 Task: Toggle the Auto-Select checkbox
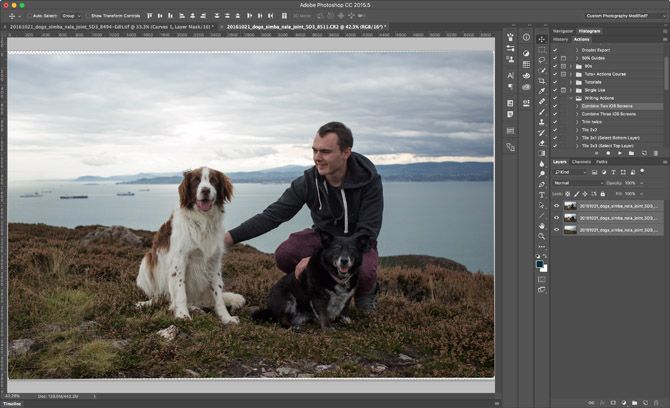pyautogui.click(x=29, y=16)
